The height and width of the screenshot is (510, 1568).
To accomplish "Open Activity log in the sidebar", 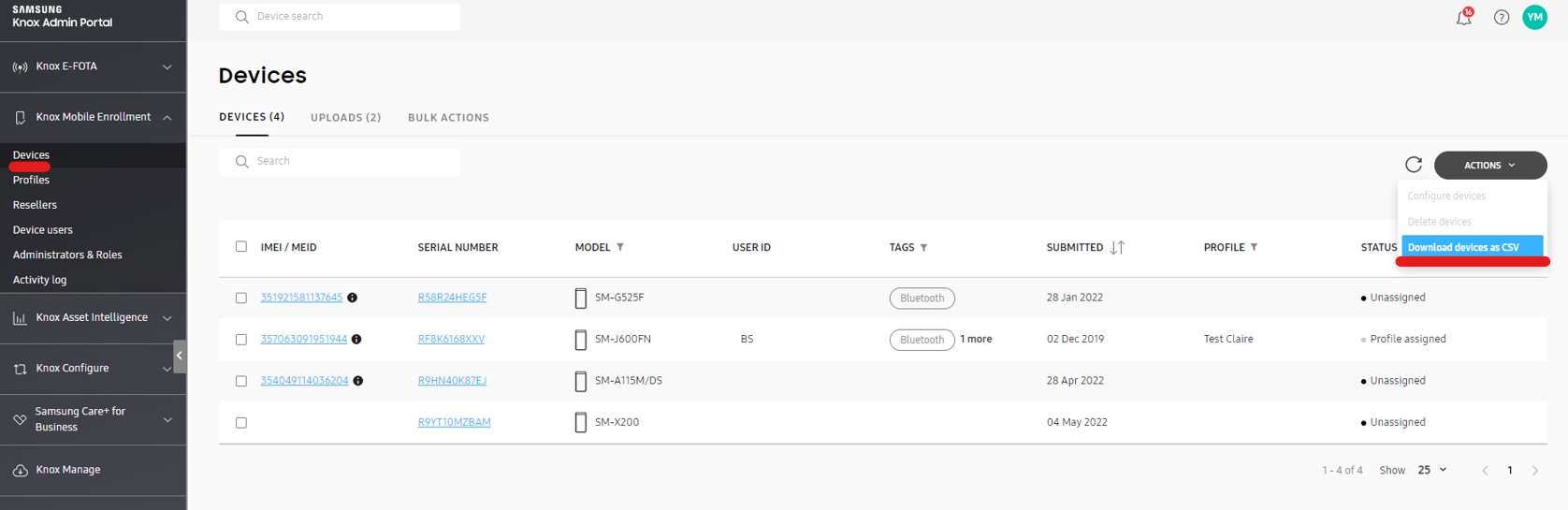I will point(39,280).
